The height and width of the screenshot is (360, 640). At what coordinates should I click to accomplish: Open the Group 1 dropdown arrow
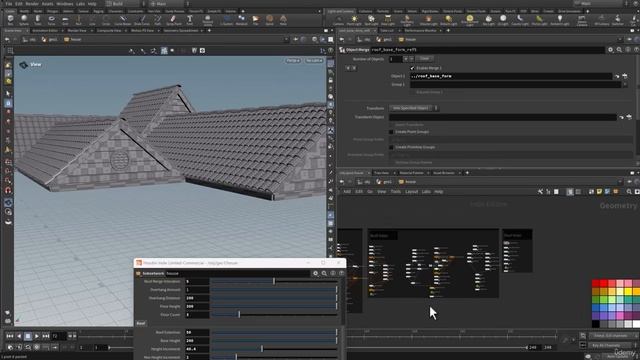[625, 84]
